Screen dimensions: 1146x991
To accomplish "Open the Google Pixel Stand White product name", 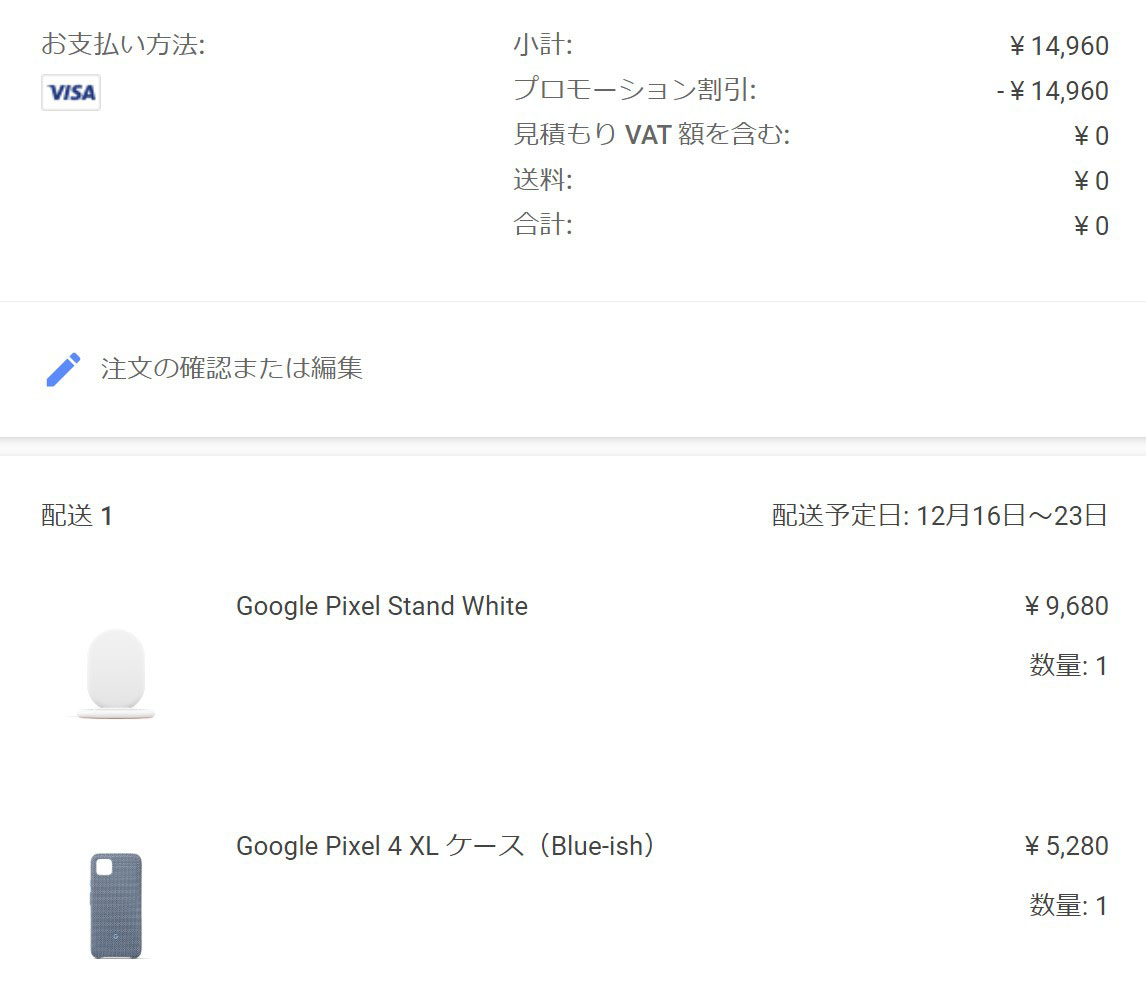I will [382, 606].
